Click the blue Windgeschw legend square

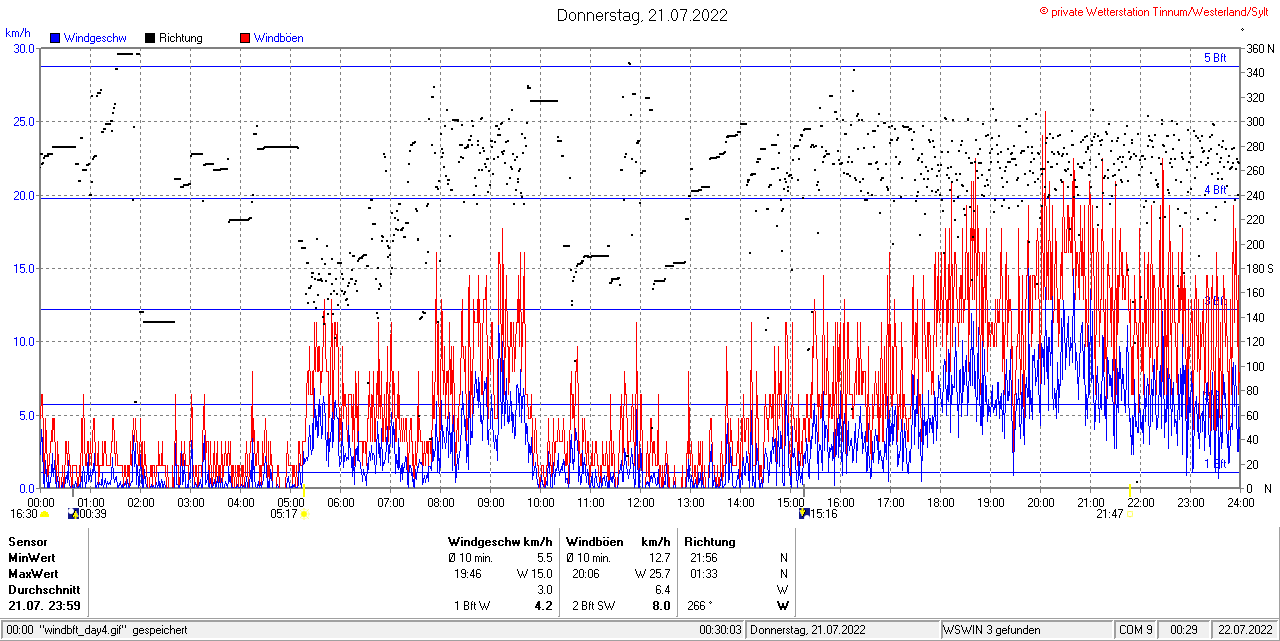tap(55, 38)
